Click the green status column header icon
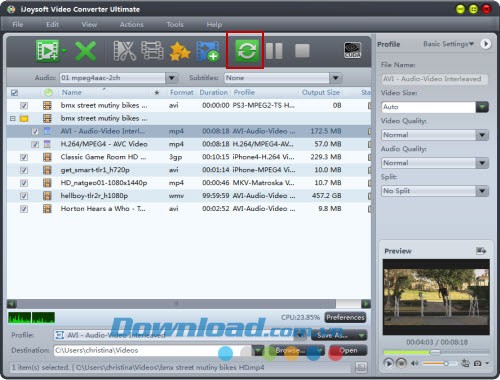500x380 pixels. tap(49, 93)
